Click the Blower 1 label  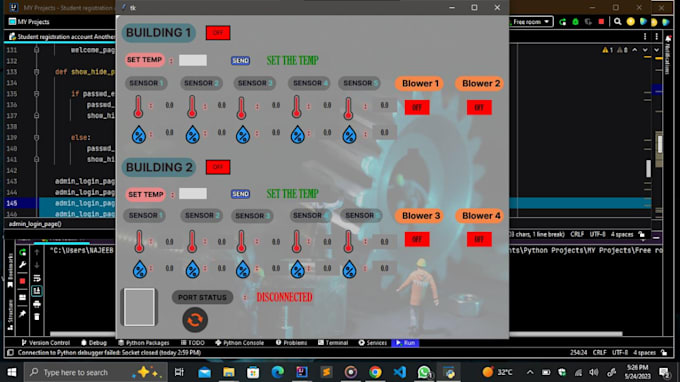(420, 83)
